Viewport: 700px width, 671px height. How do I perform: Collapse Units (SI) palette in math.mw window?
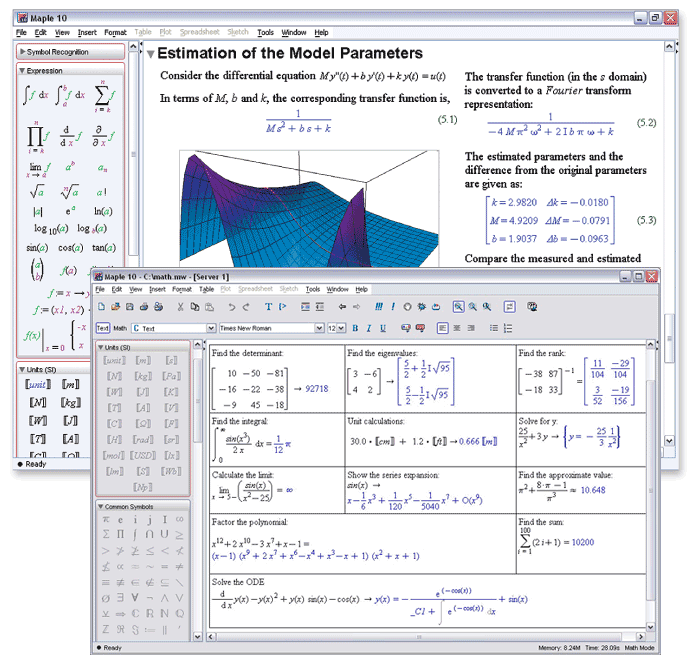pyautogui.click(x=100, y=347)
